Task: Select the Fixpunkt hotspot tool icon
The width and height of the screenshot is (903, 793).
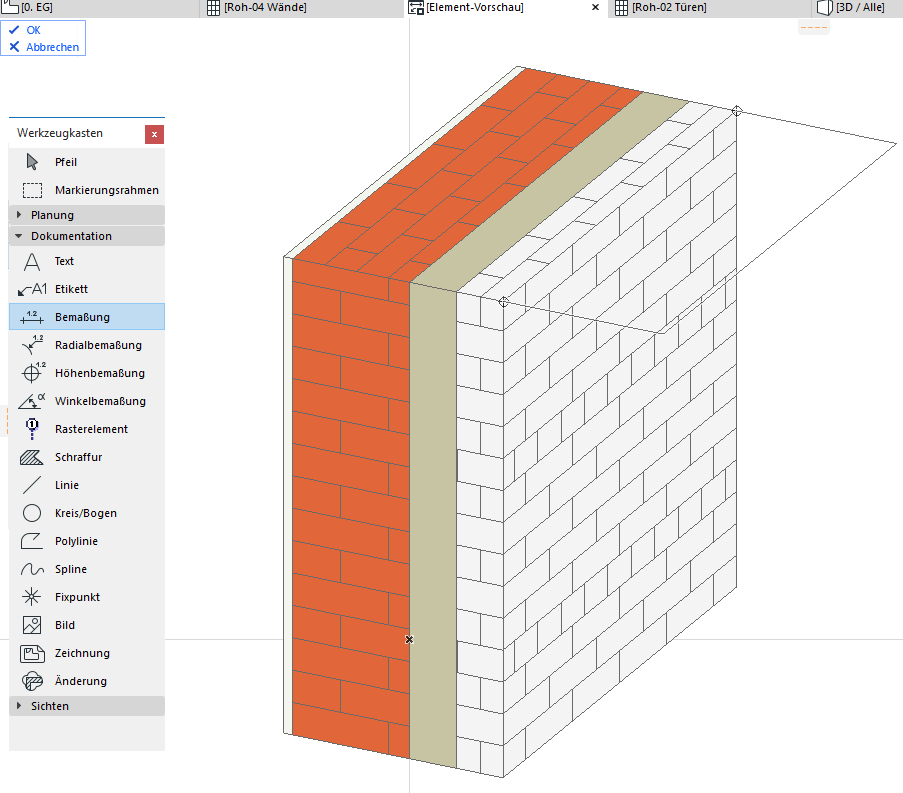Action: point(32,597)
